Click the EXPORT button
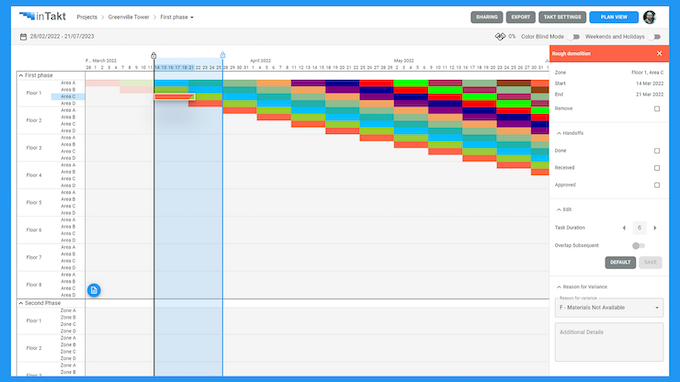Screen dimensions: 680x382 [x=520, y=17]
